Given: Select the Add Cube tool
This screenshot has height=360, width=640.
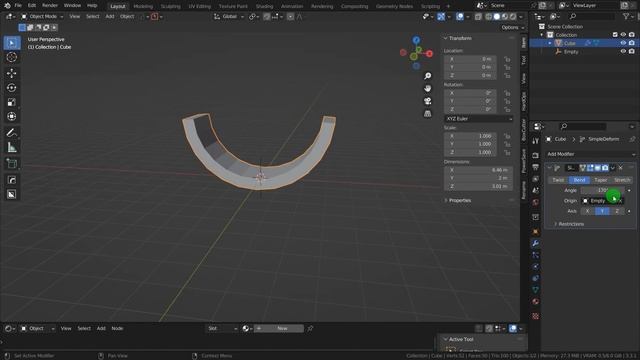Looking at the screenshot, I should tap(12, 164).
